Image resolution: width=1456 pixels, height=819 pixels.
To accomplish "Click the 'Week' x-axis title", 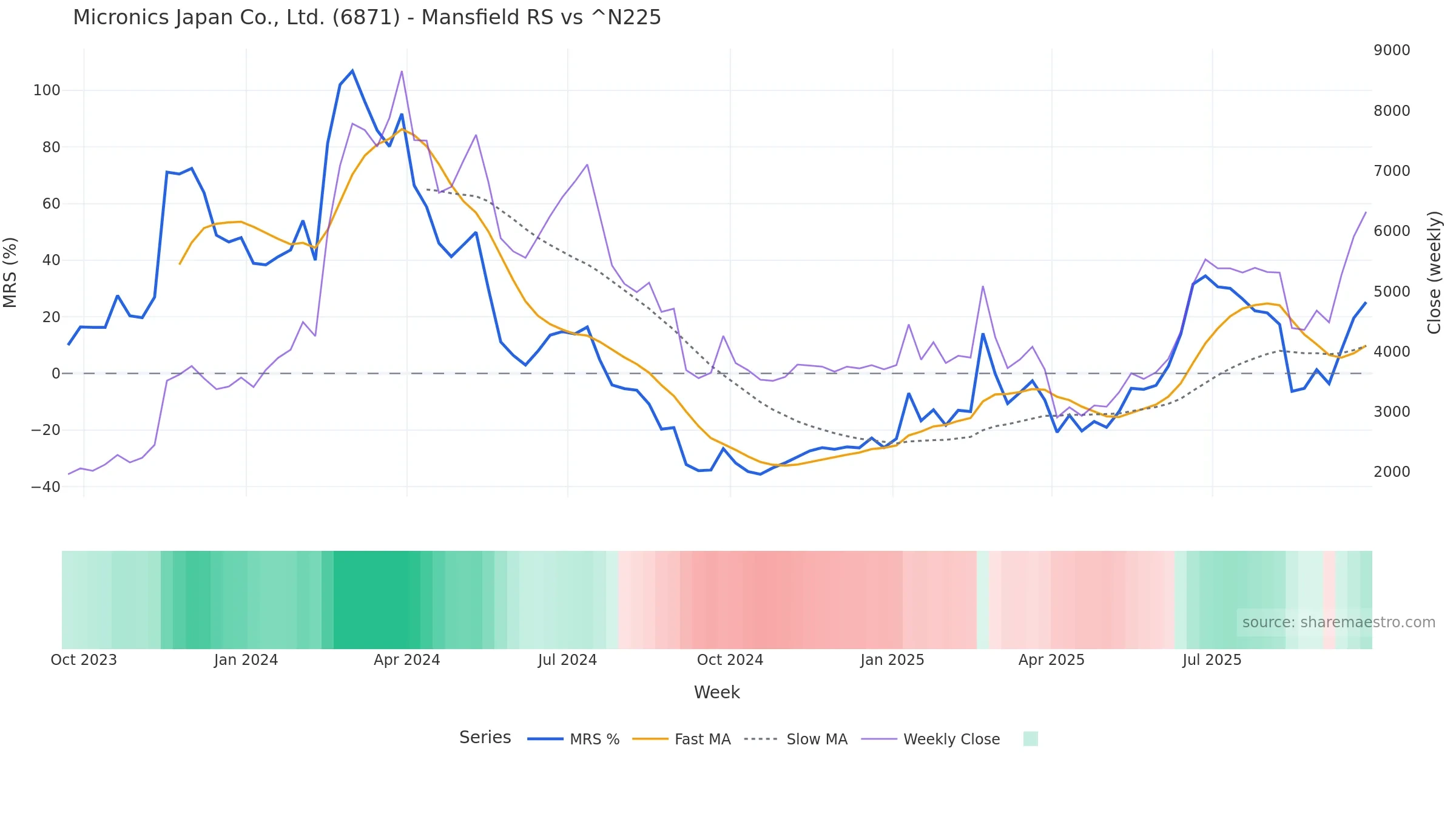I will click(x=716, y=692).
